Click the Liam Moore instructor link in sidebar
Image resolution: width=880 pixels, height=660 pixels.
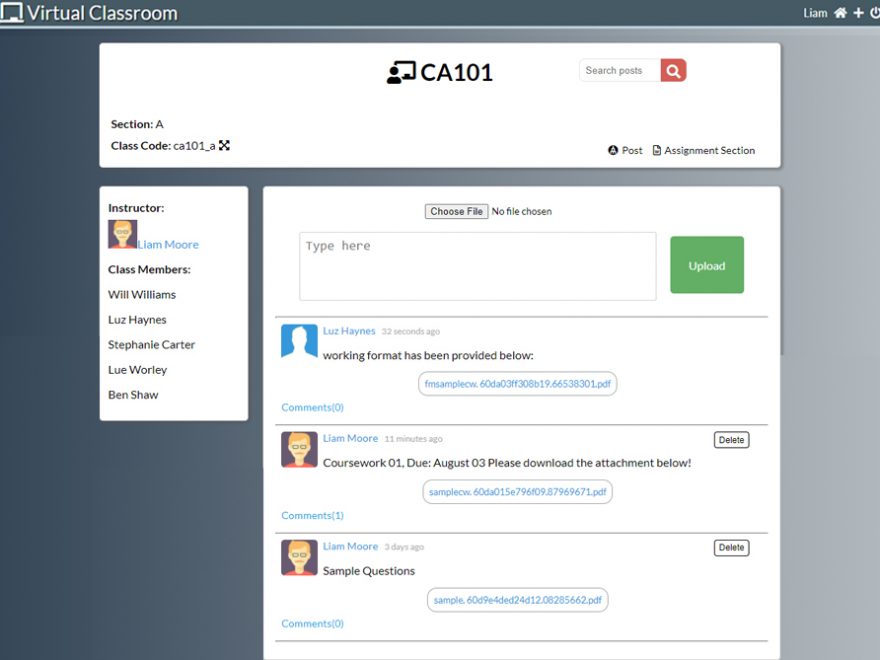168,245
